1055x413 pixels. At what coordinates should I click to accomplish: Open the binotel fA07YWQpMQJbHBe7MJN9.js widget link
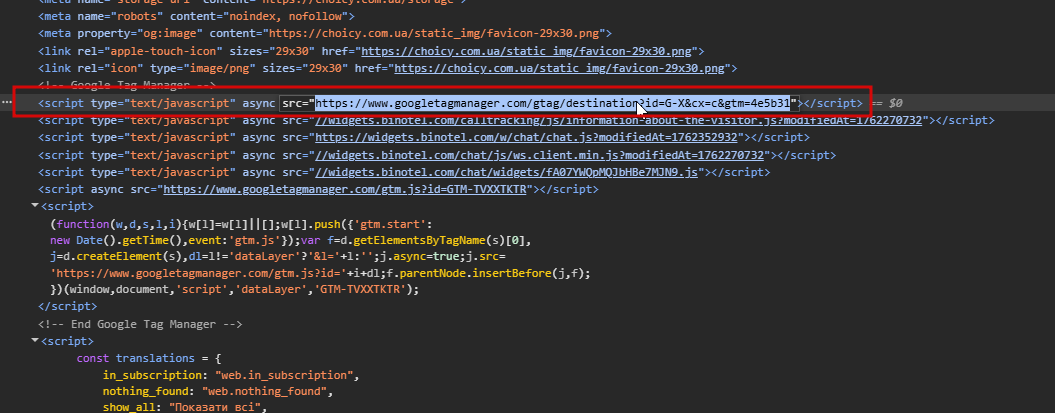pos(507,172)
